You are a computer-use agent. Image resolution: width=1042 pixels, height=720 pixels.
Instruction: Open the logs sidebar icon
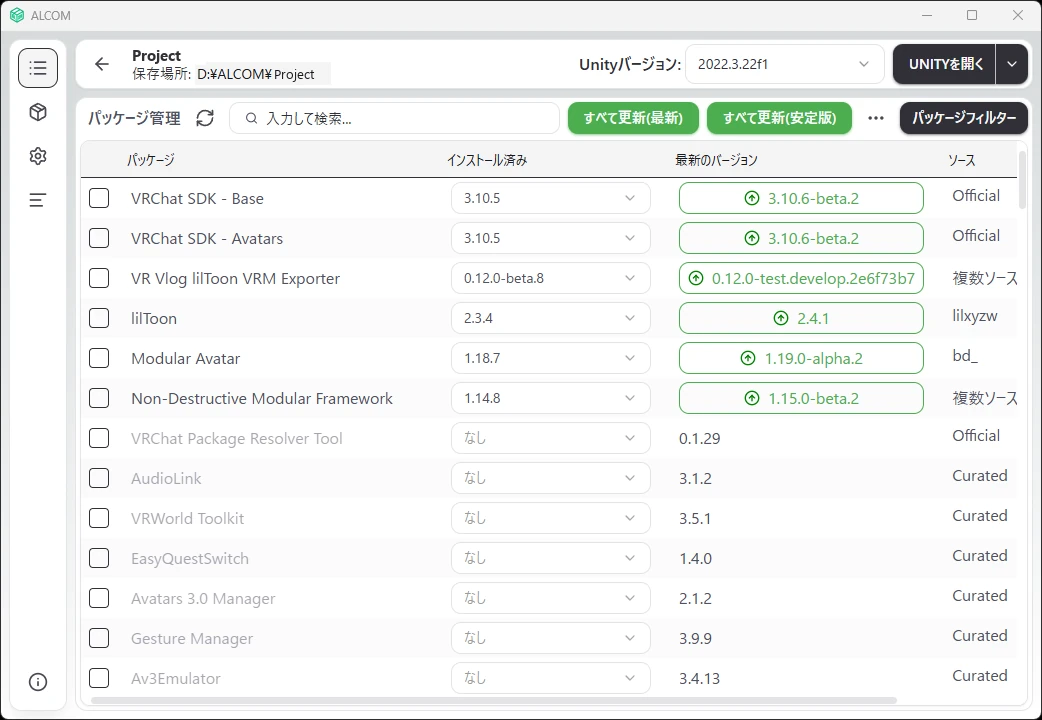click(38, 199)
